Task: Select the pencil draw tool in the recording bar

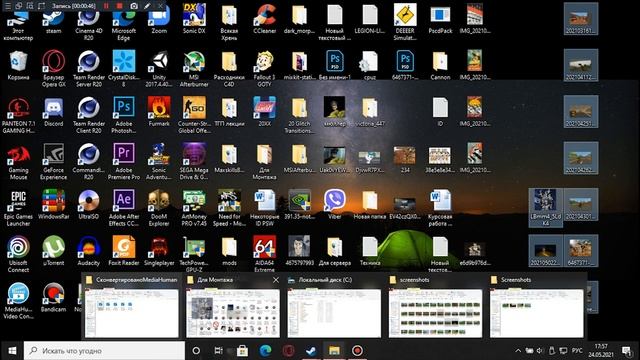Action: tap(147, 6)
